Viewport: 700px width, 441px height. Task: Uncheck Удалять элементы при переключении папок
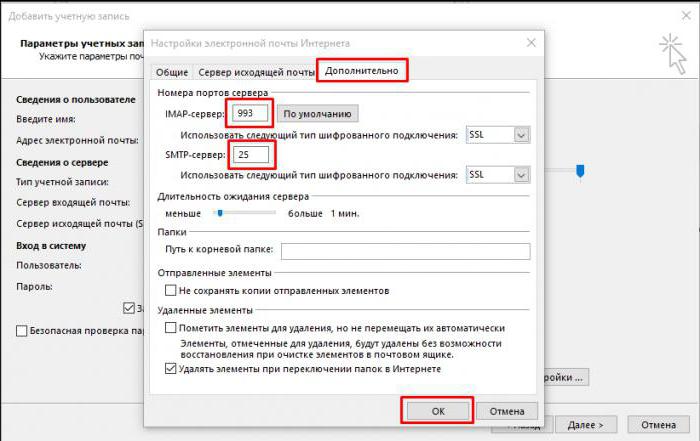click(x=171, y=369)
